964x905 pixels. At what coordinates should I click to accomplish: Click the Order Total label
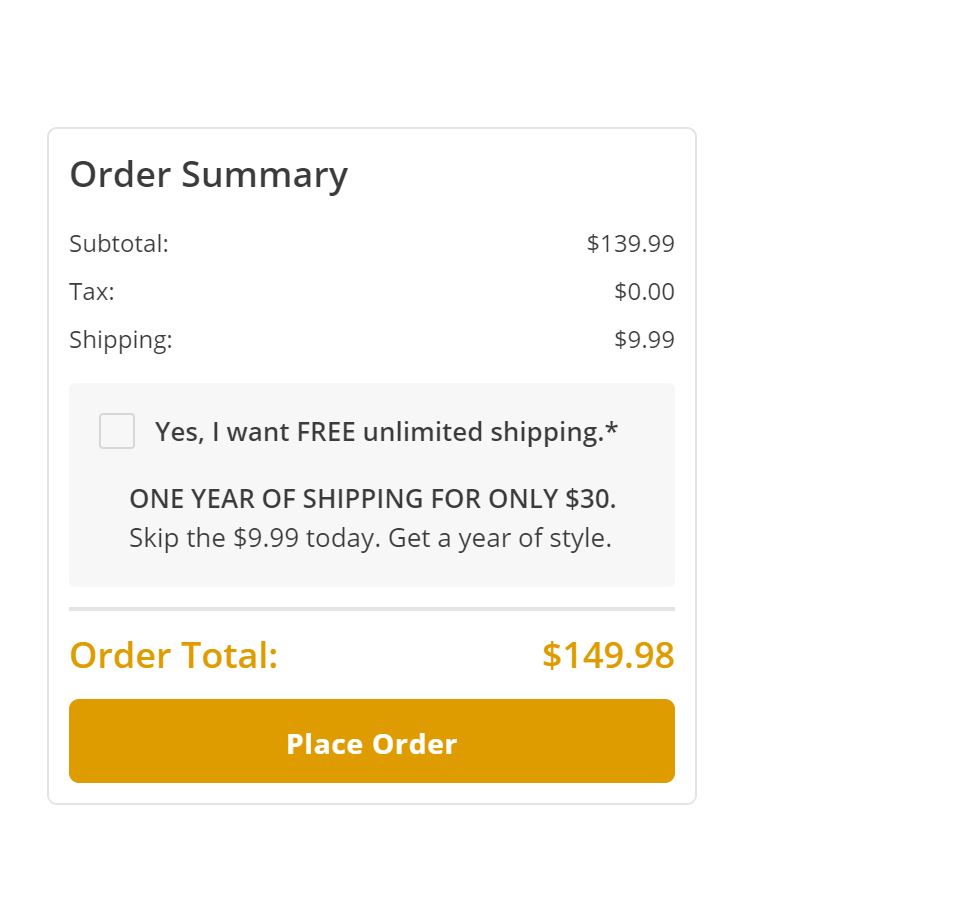(x=173, y=656)
